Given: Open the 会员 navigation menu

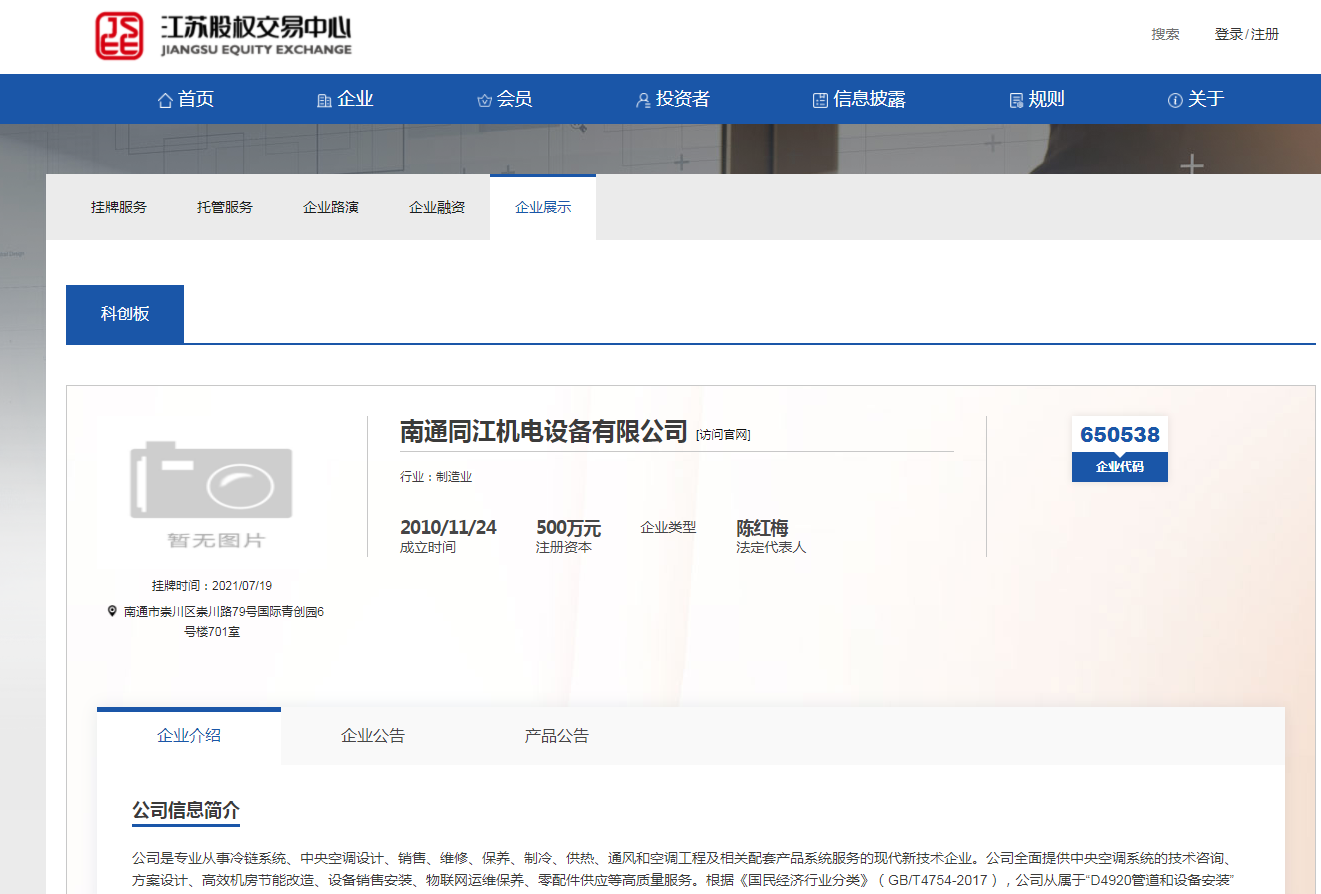Looking at the screenshot, I should (x=504, y=99).
